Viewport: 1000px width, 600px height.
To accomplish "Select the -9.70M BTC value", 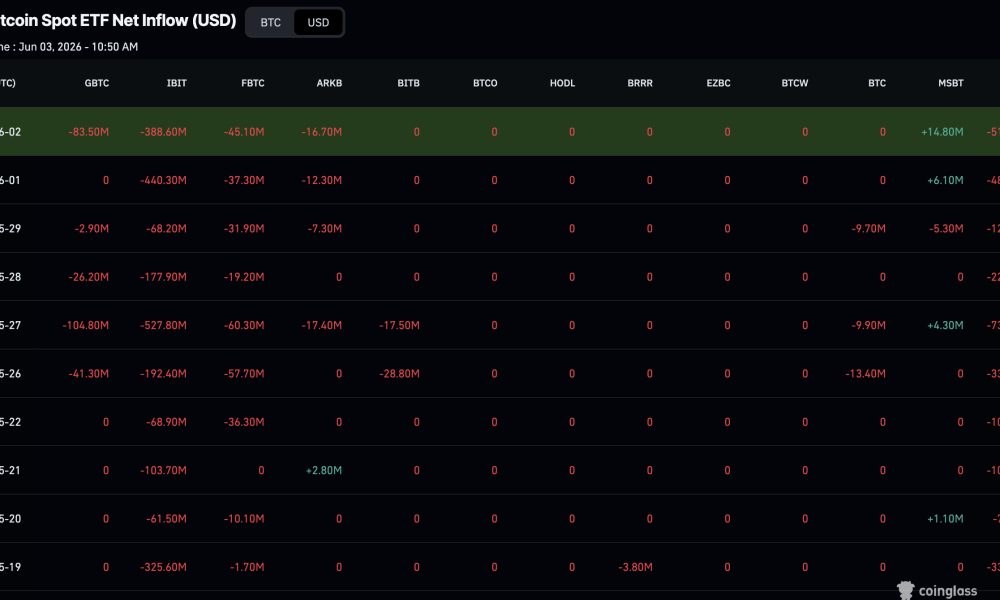I will click(868, 228).
